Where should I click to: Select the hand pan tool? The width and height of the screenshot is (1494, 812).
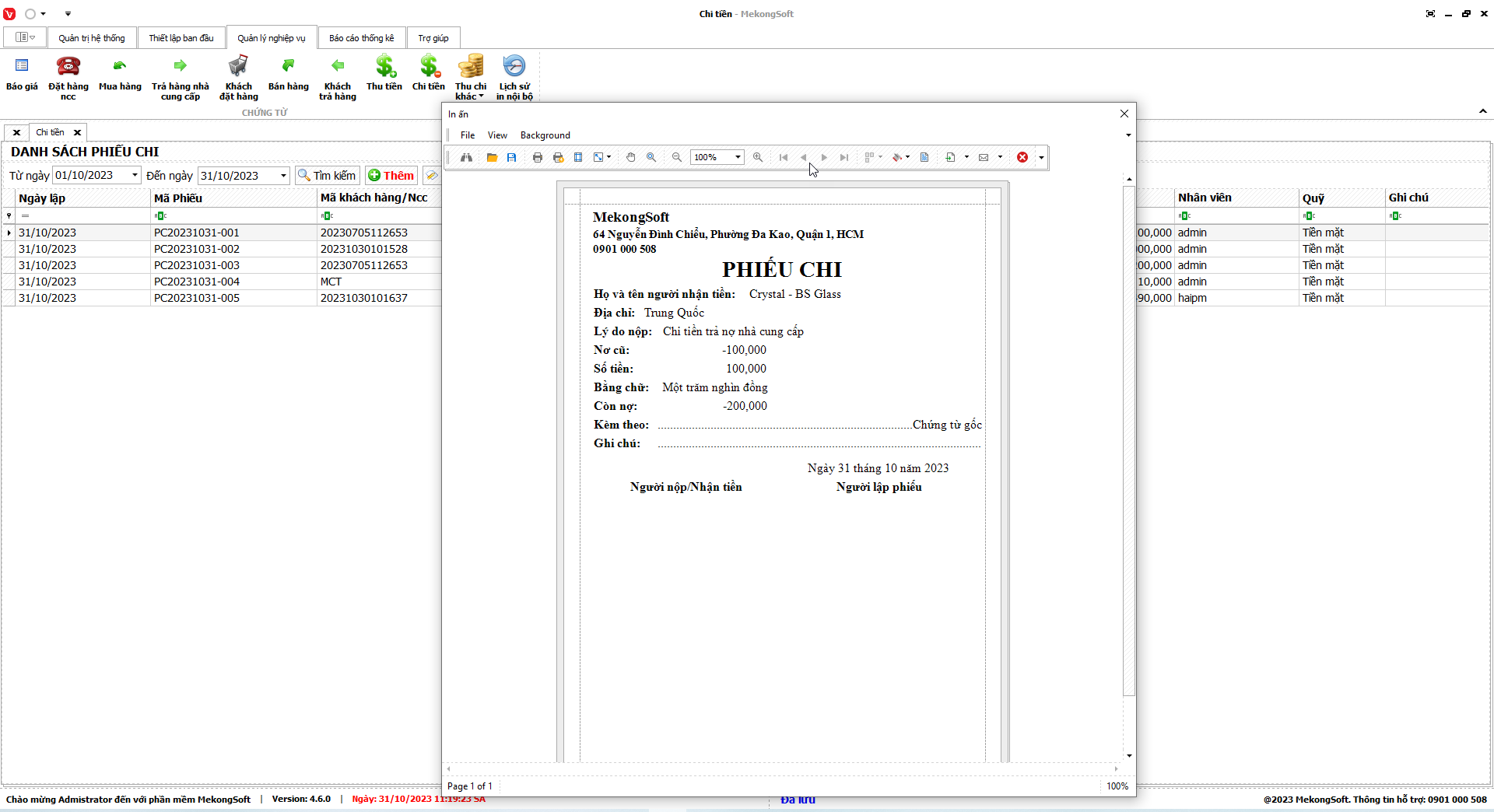(630, 157)
